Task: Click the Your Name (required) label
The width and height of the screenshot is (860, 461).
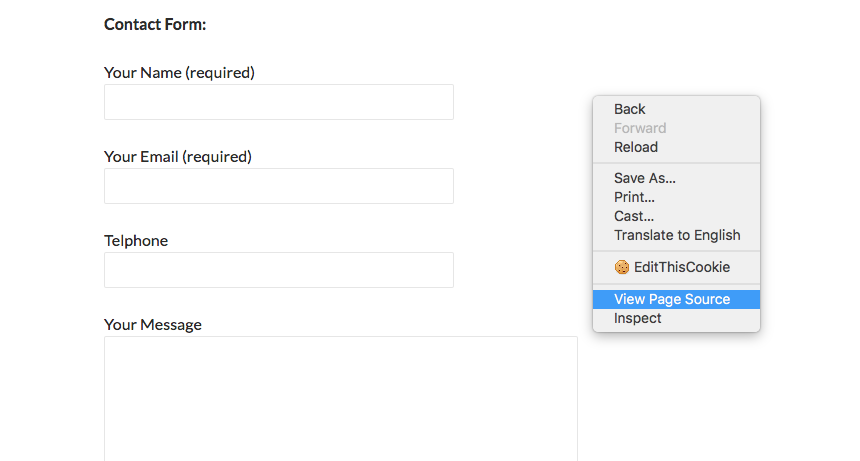Action: click(x=179, y=73)
